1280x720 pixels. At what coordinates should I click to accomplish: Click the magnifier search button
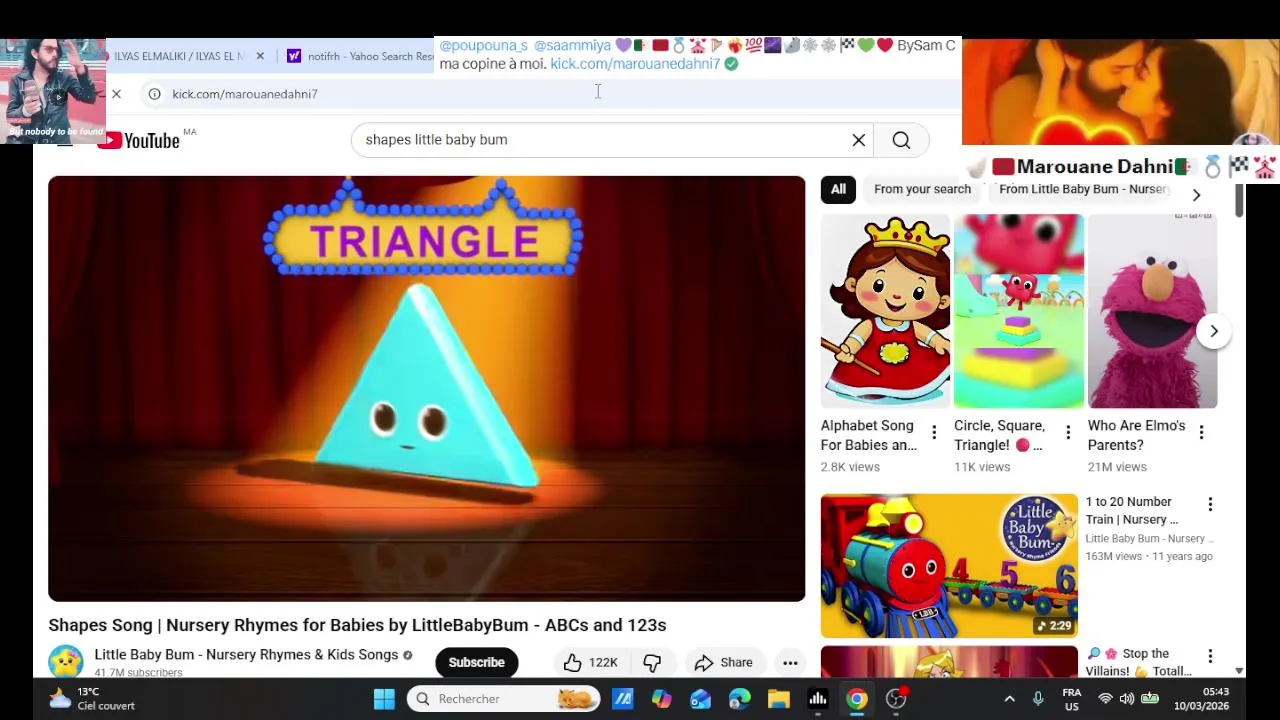[901, 140]
